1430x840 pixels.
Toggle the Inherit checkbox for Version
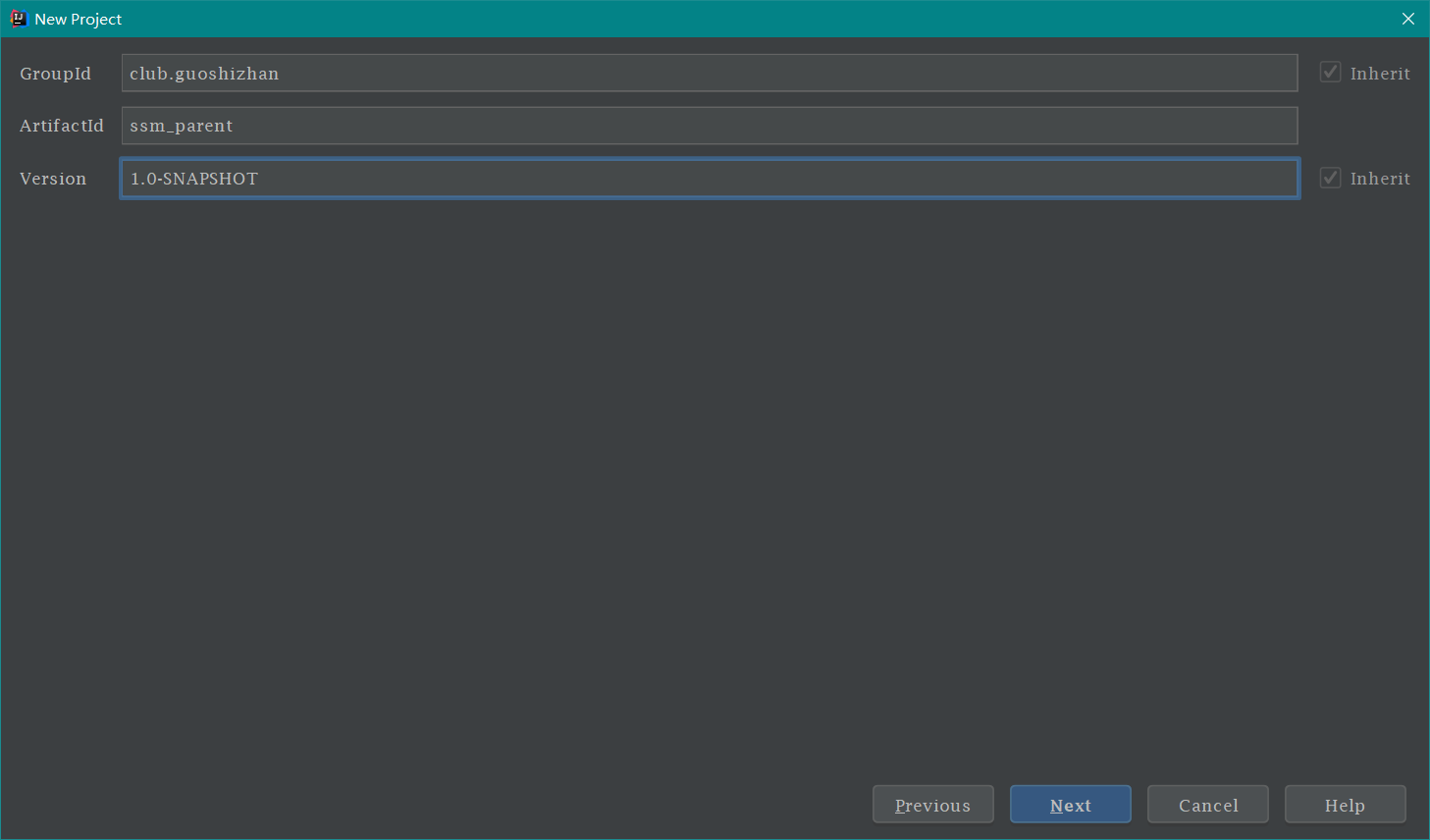coord(1330,178)
